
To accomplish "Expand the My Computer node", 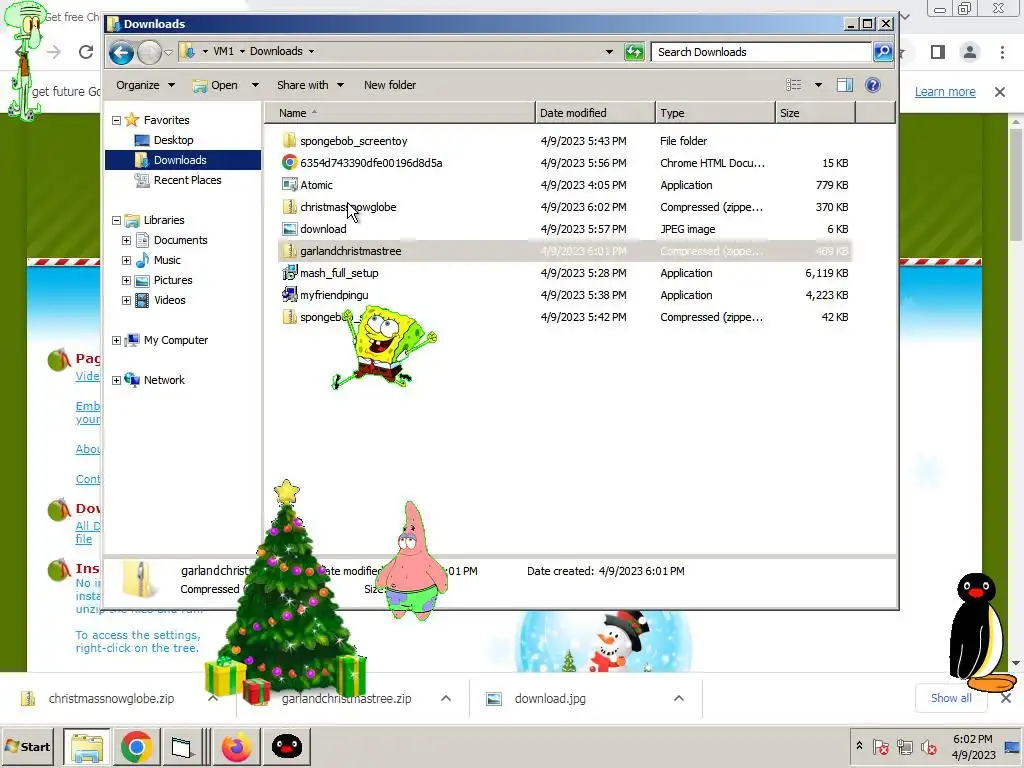I will pos(116,340).
